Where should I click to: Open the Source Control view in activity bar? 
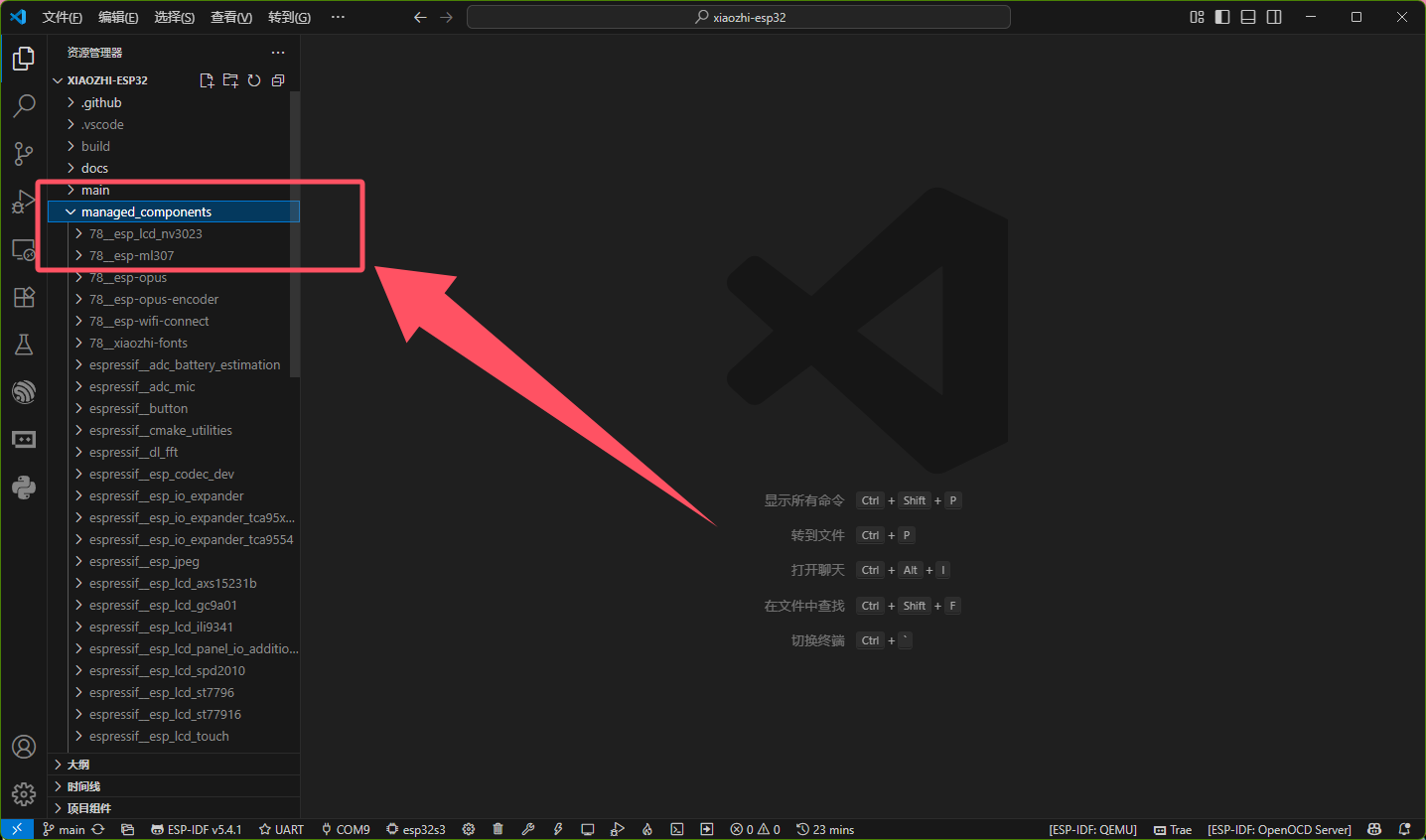click(x=24, y=153)
